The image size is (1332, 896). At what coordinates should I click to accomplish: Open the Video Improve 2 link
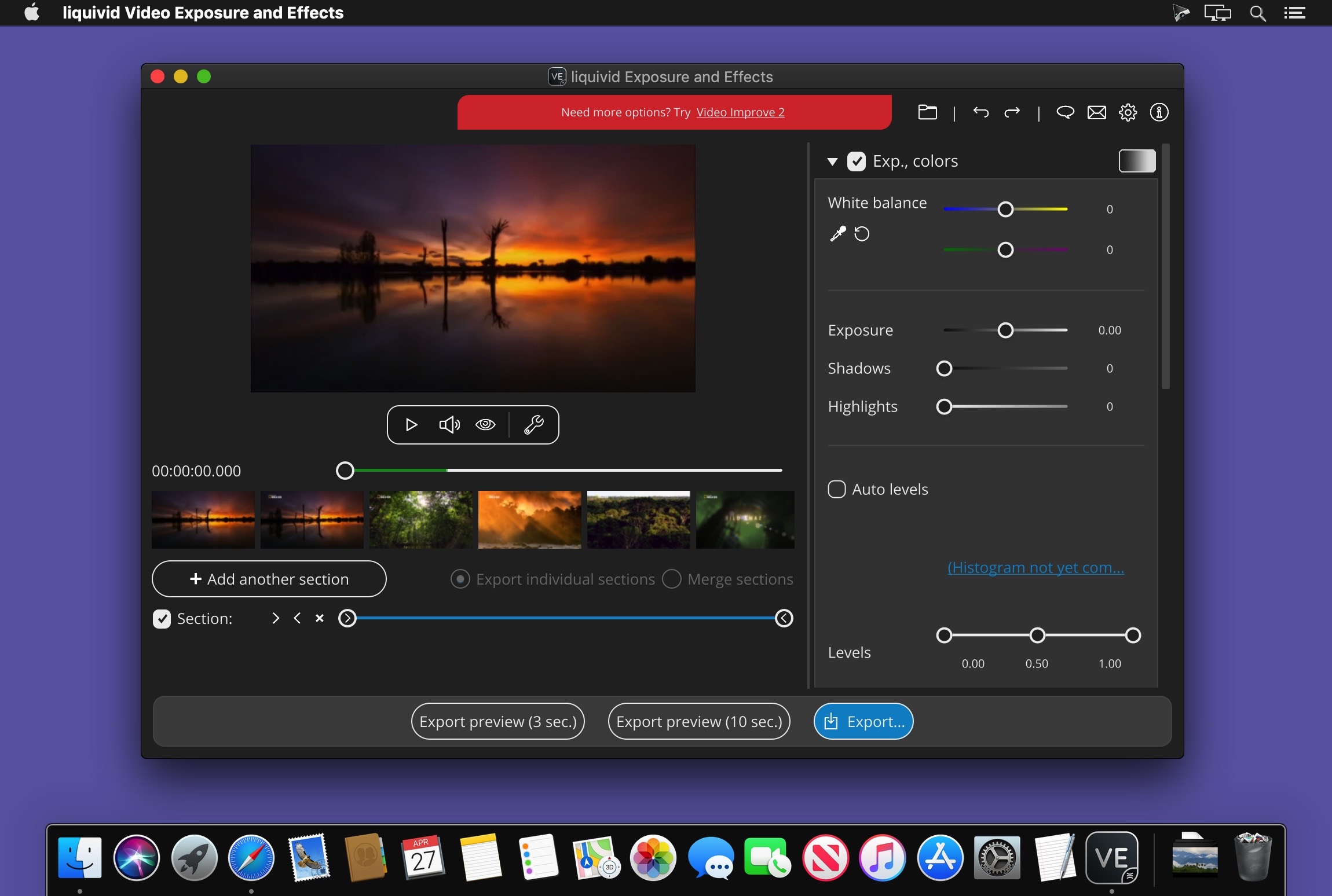(740, 112)
